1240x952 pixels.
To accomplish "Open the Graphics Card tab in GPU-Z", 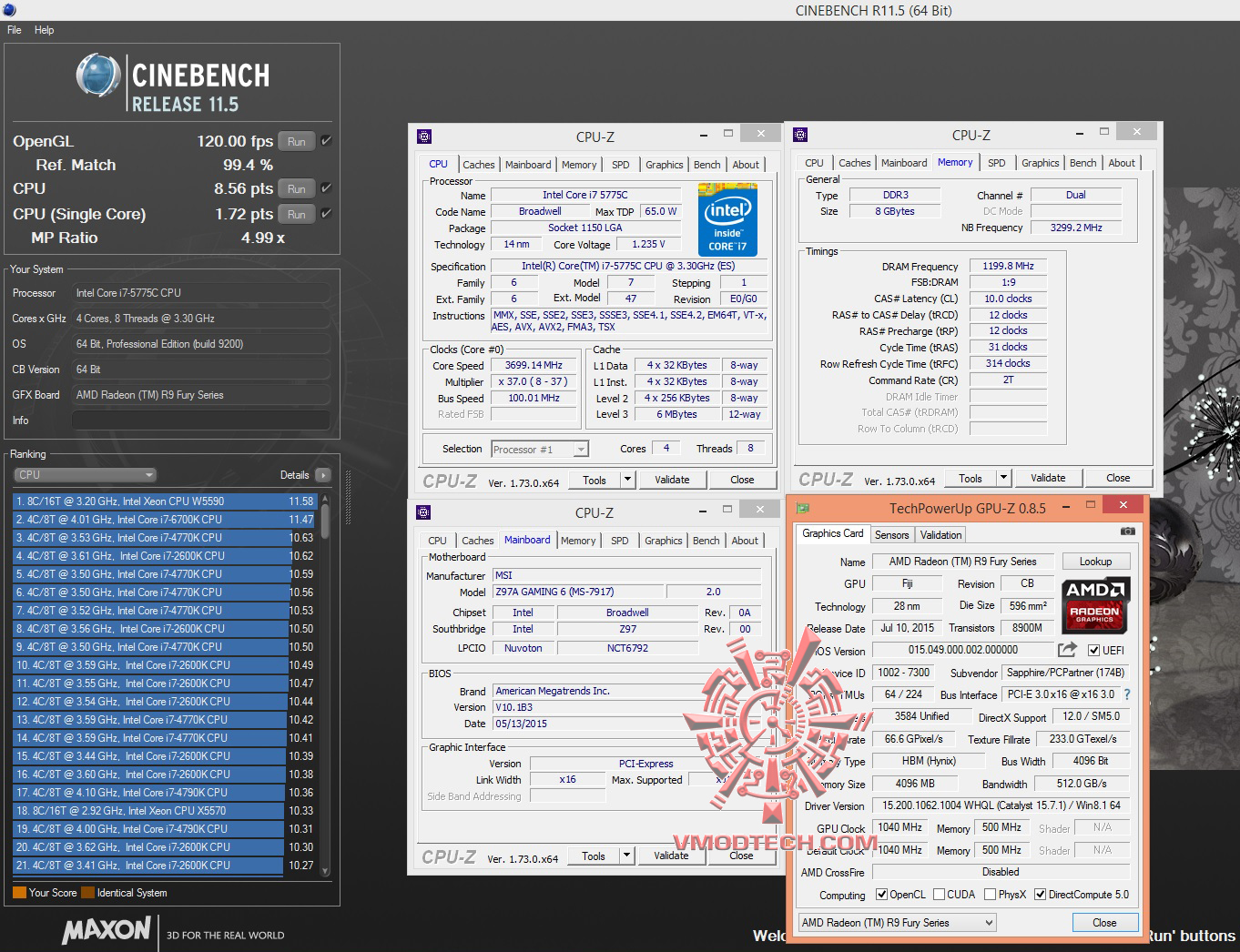I will 833,533.
